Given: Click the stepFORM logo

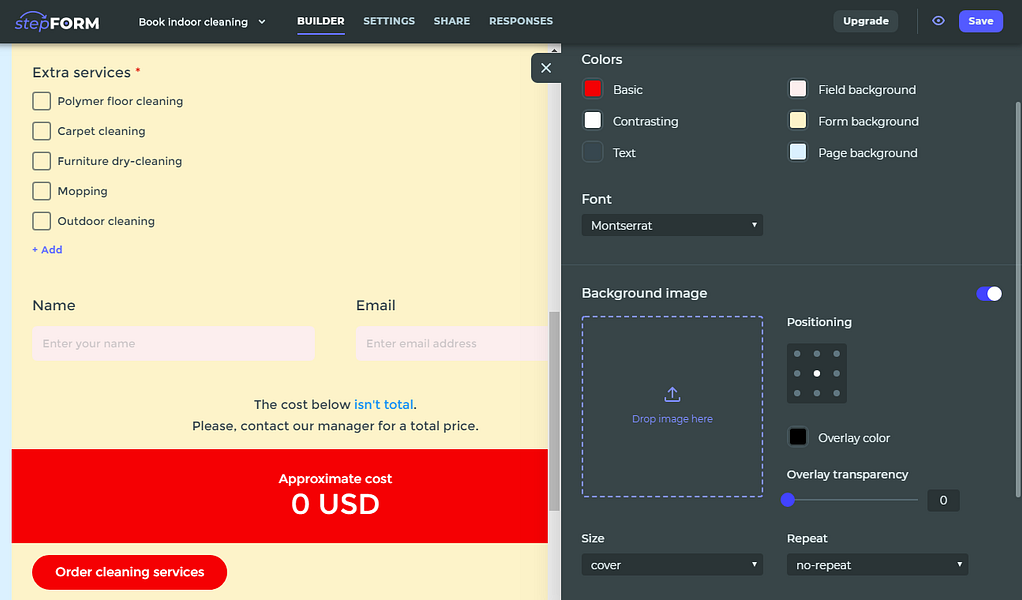Looking at the screenshot, I should tap(57, 21).
